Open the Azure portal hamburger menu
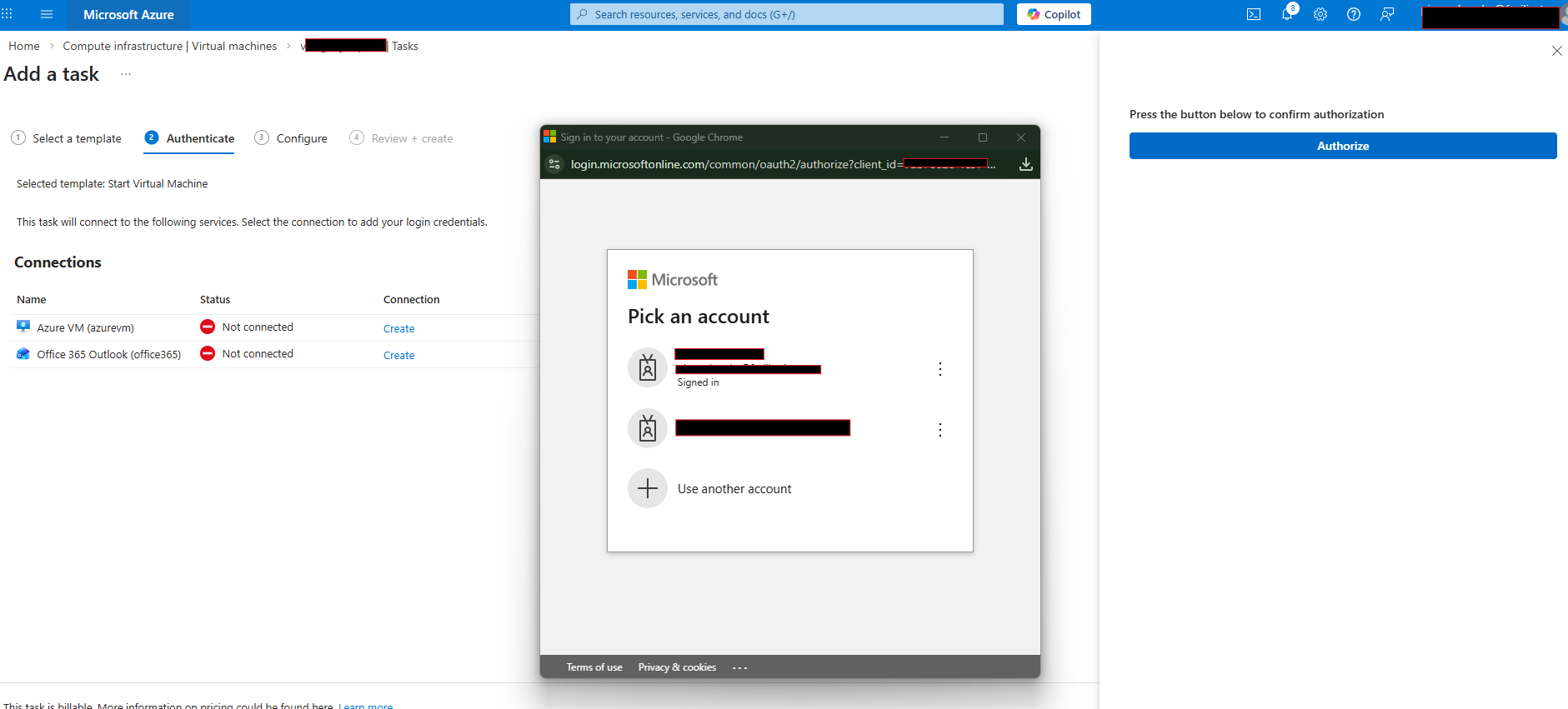The width and height of the screenshot is (1568, 709). coord(47,14)
